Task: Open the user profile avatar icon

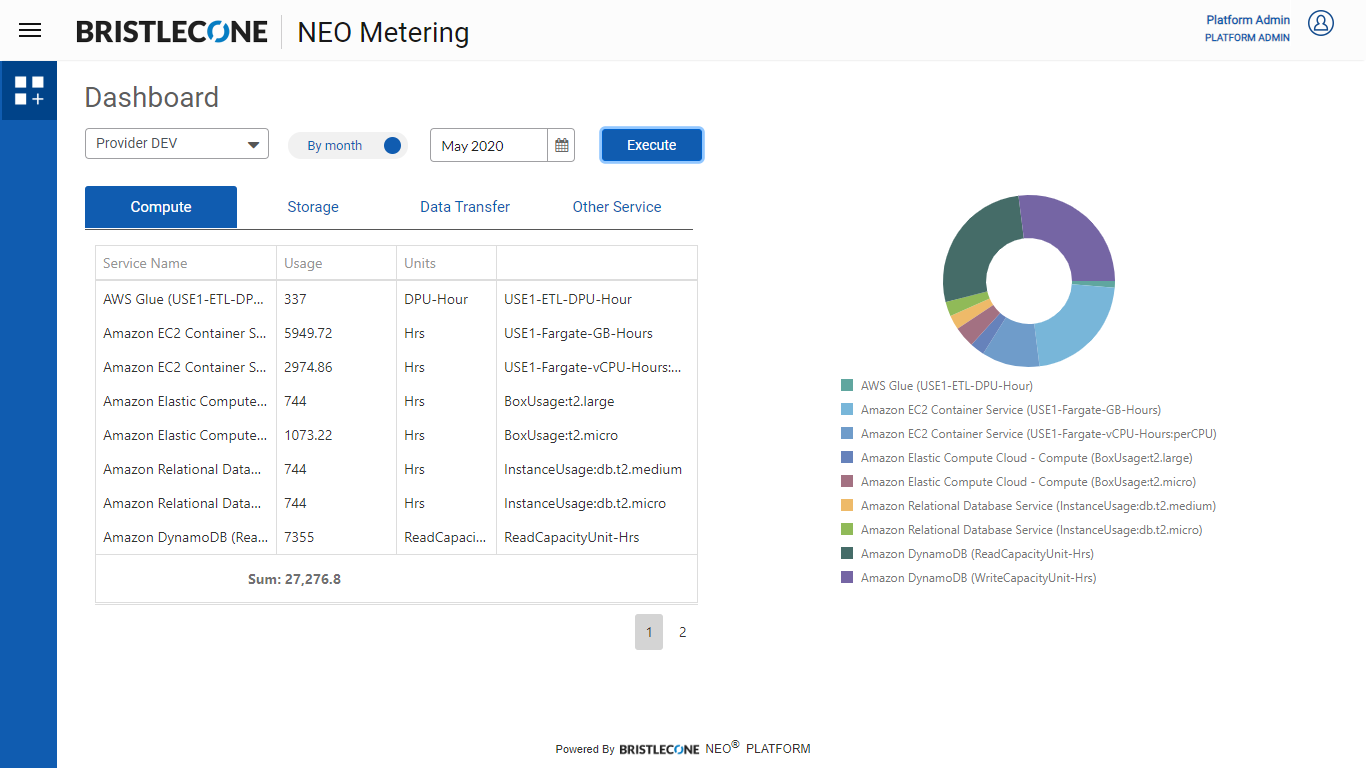Action: point(1321,24)
